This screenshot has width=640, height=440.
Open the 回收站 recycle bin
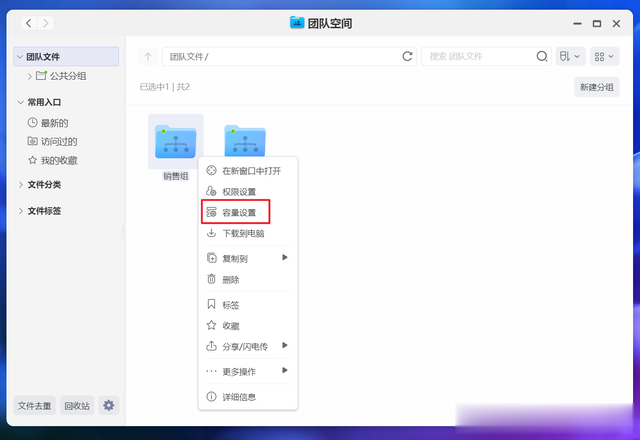tap(77, 406)
